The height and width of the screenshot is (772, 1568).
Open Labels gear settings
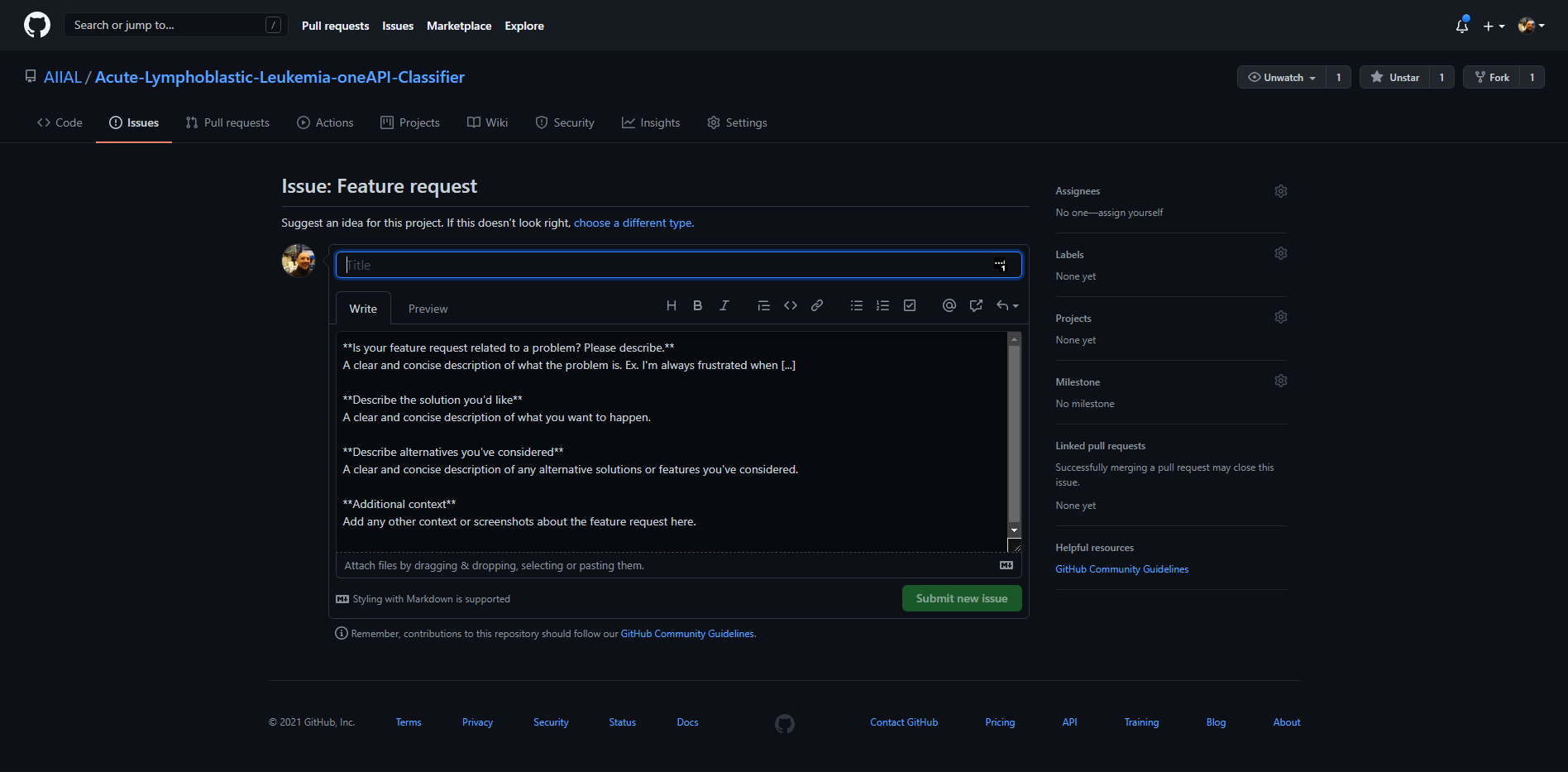1281,253
